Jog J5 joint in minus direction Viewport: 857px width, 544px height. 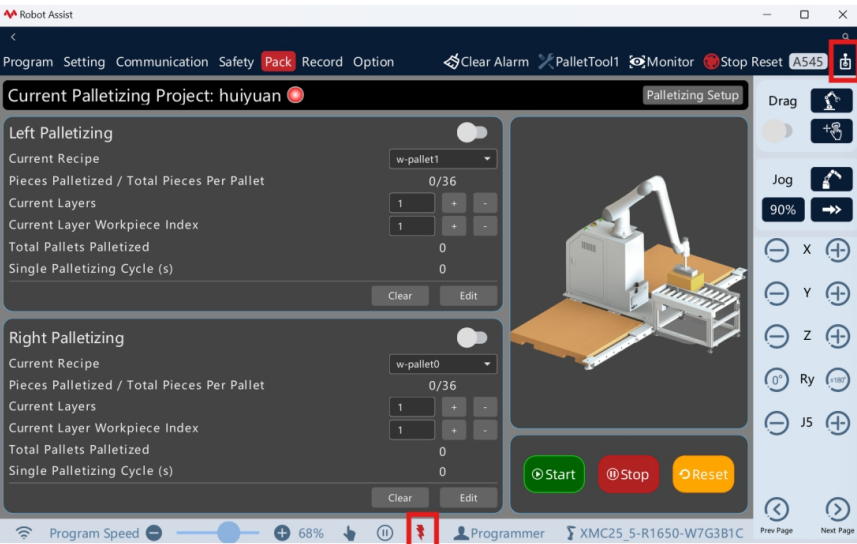pyautogui.click(x=776, y=423)
